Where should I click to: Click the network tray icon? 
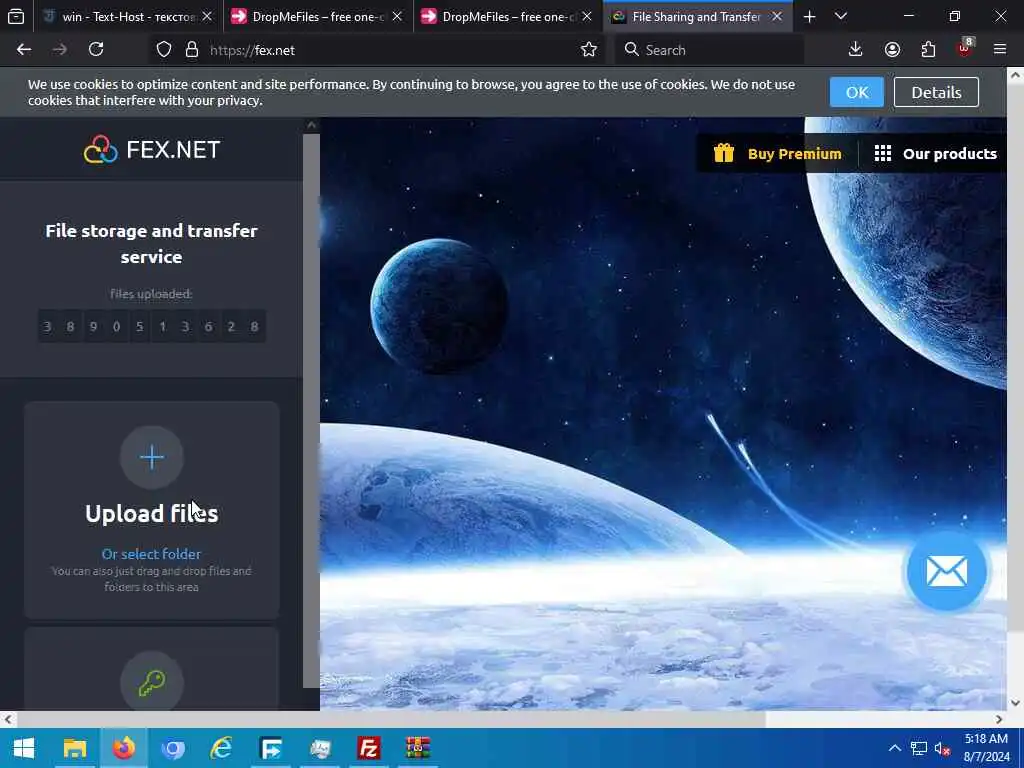click(919, 749)
